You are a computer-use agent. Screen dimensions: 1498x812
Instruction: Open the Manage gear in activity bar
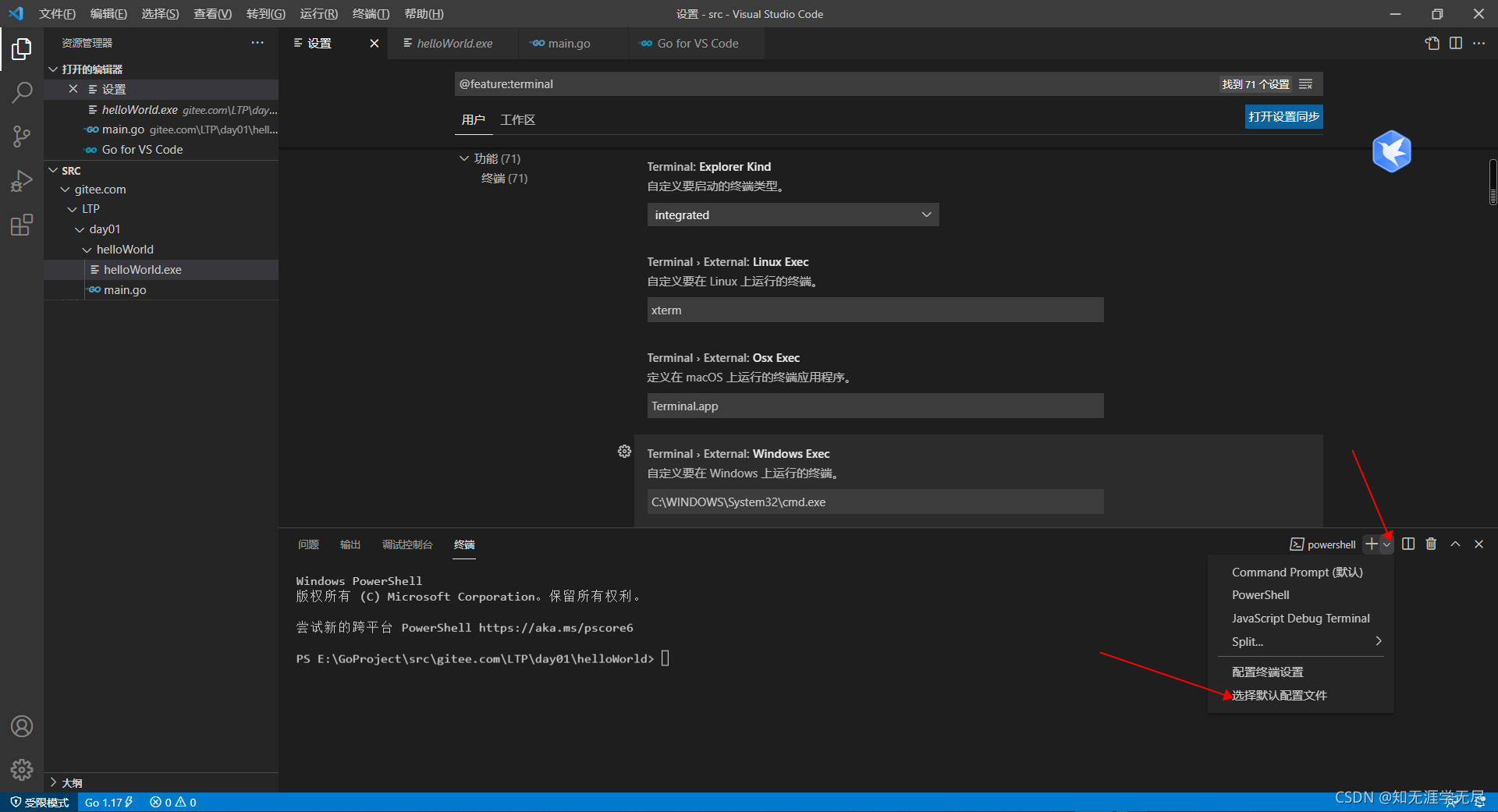point(22,770)
